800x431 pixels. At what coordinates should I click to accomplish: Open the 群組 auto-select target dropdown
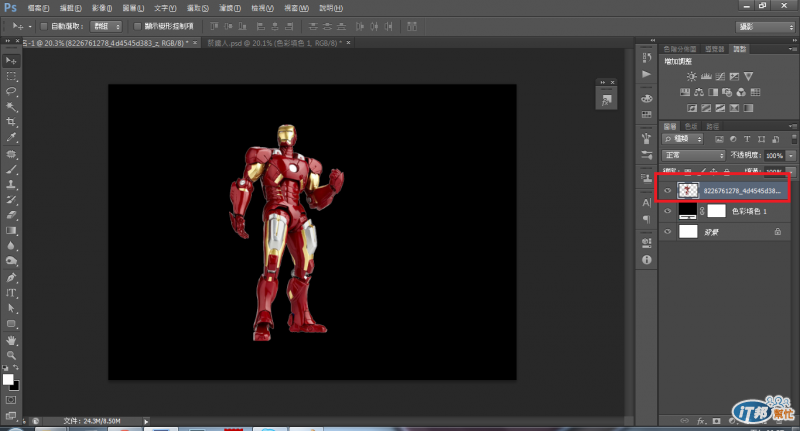(x=105, y=26)
